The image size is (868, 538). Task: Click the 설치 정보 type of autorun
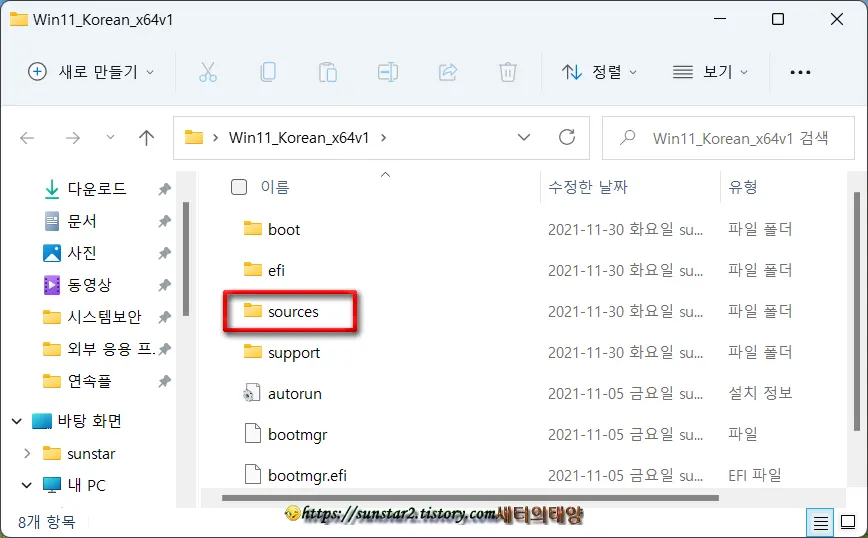pyautogui.click(x=760, y=393)
